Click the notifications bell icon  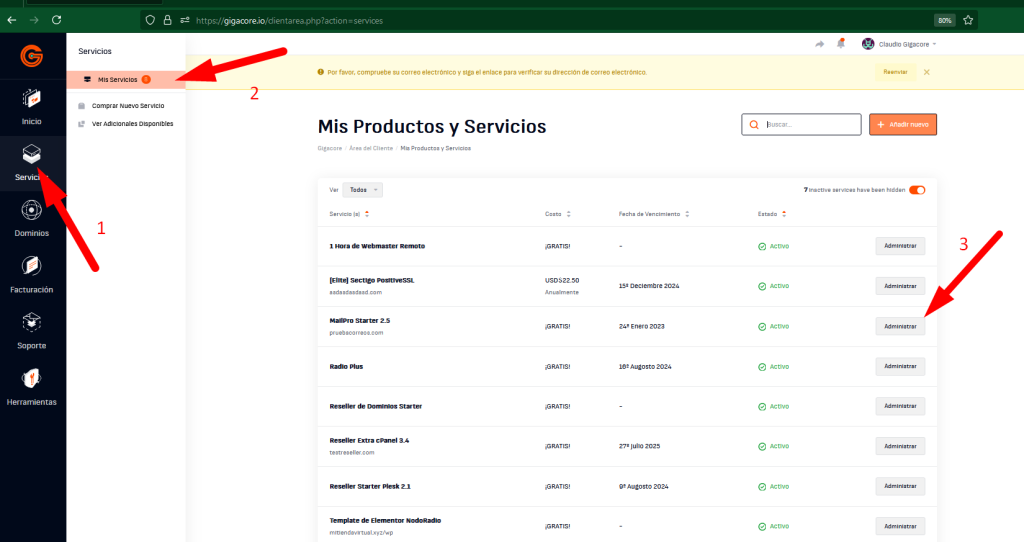pyautogui.click(x=840, y=44)
